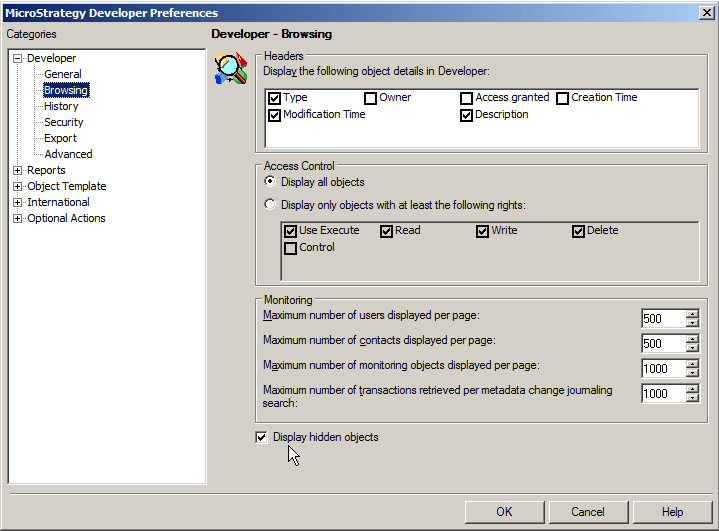Expand the Object Template node
The width and height of the screenshot is (719, 531).
coord(17,187)
